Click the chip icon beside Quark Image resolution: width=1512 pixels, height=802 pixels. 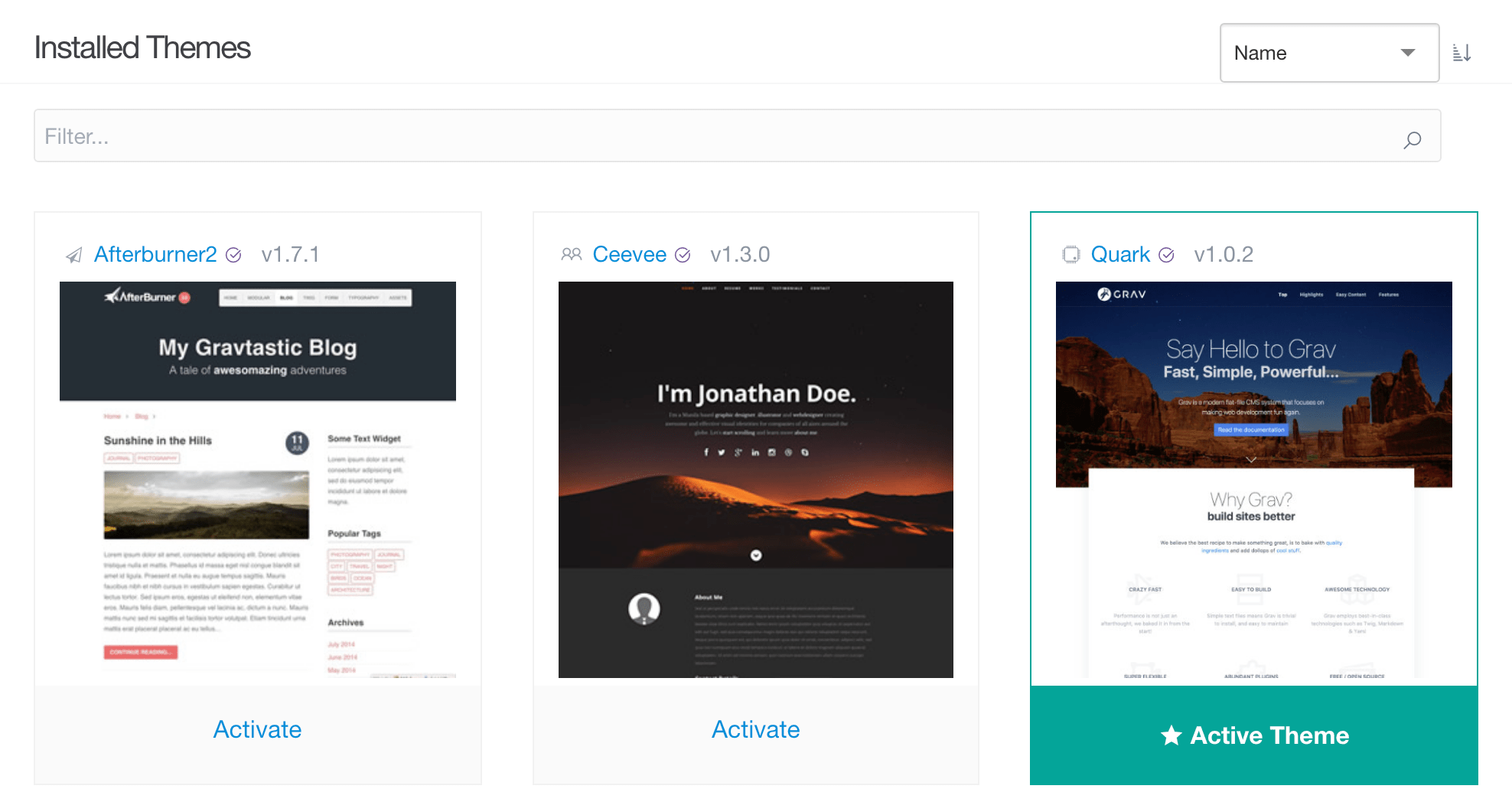tap(1070, 254)
